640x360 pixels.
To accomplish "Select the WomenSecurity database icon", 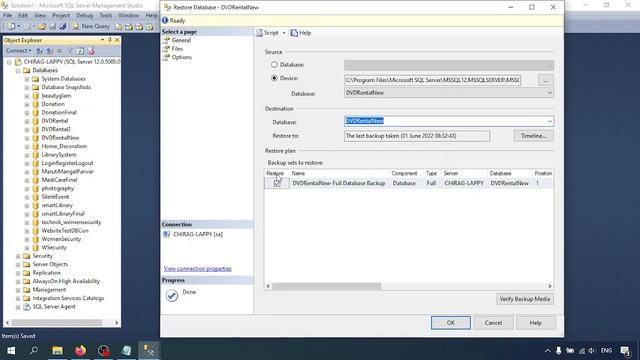I will coord(36,239).
